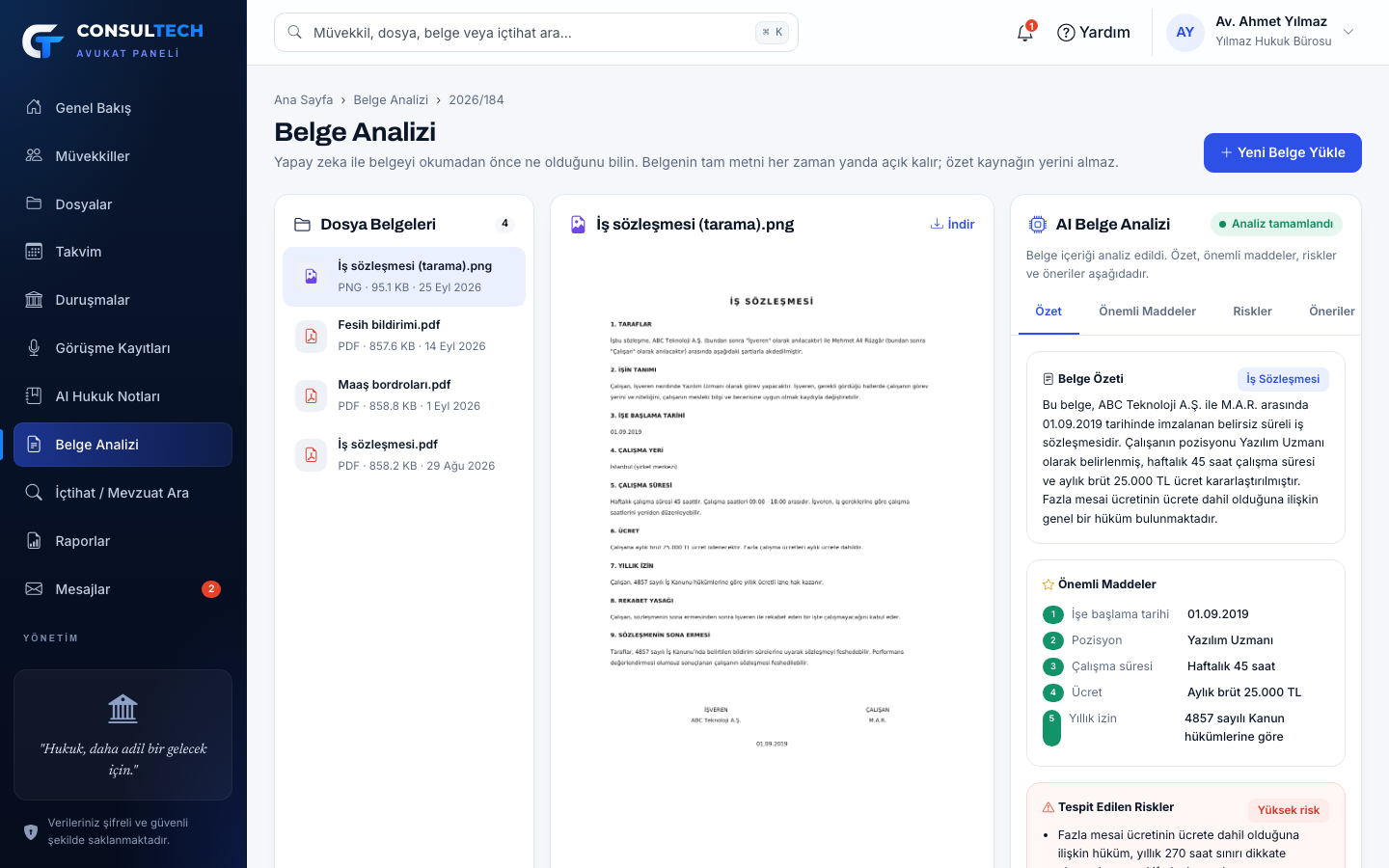Click the Duruşmalar courthouse icon

pos(34,300)
